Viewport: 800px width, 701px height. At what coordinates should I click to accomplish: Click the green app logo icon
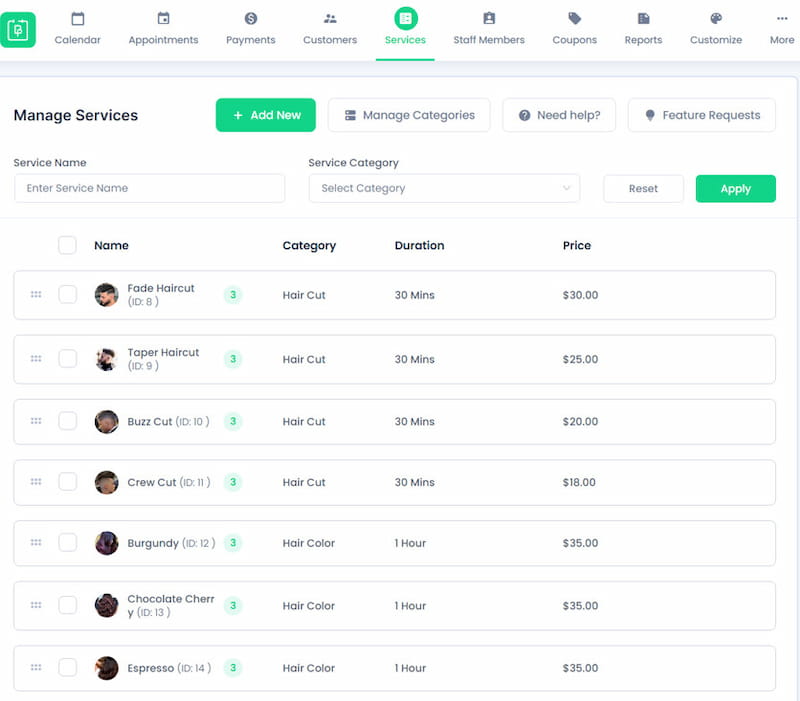18,30
